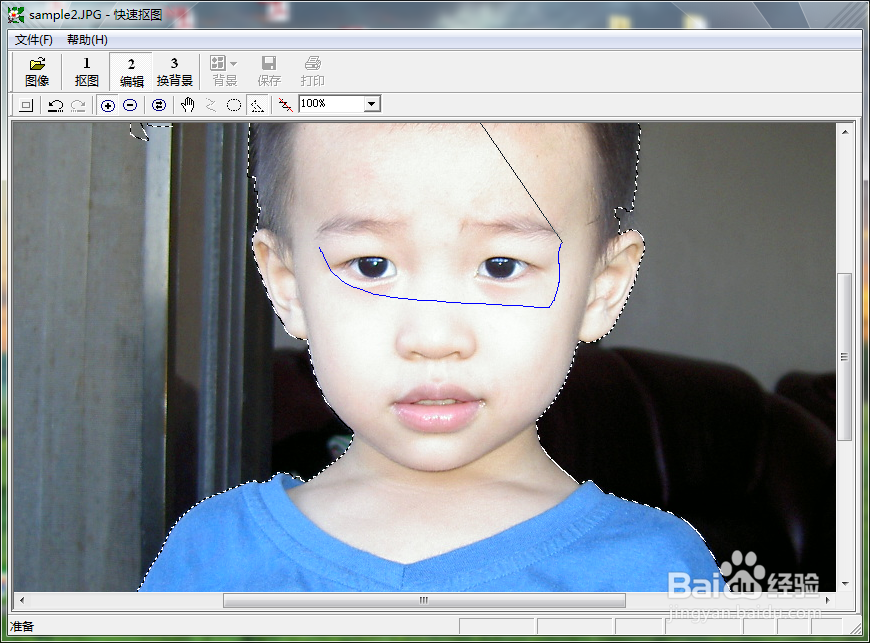Click the horizontal scrollbar right arrow
This screenshot has height=643, width=870.
(x=828, y=600)
